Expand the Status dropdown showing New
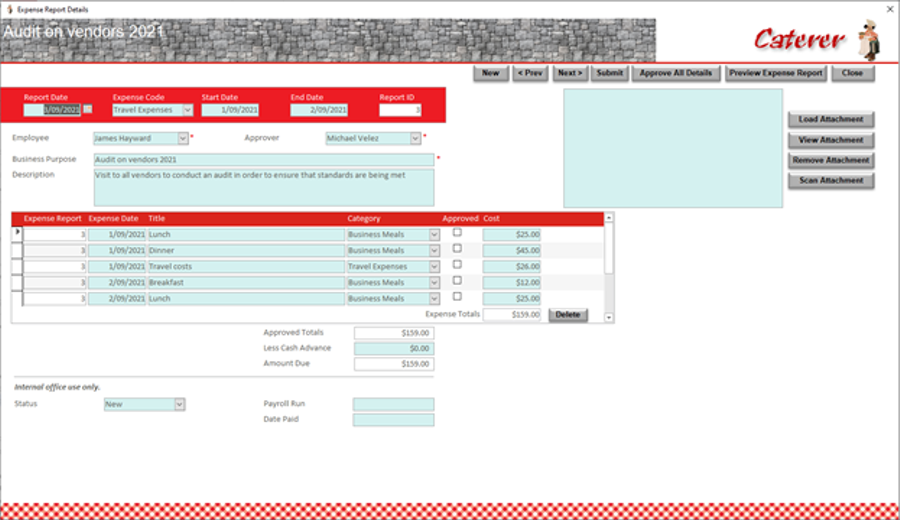This screenshot has width=900, height=520. pyautogui.click(x=179, y=405)
